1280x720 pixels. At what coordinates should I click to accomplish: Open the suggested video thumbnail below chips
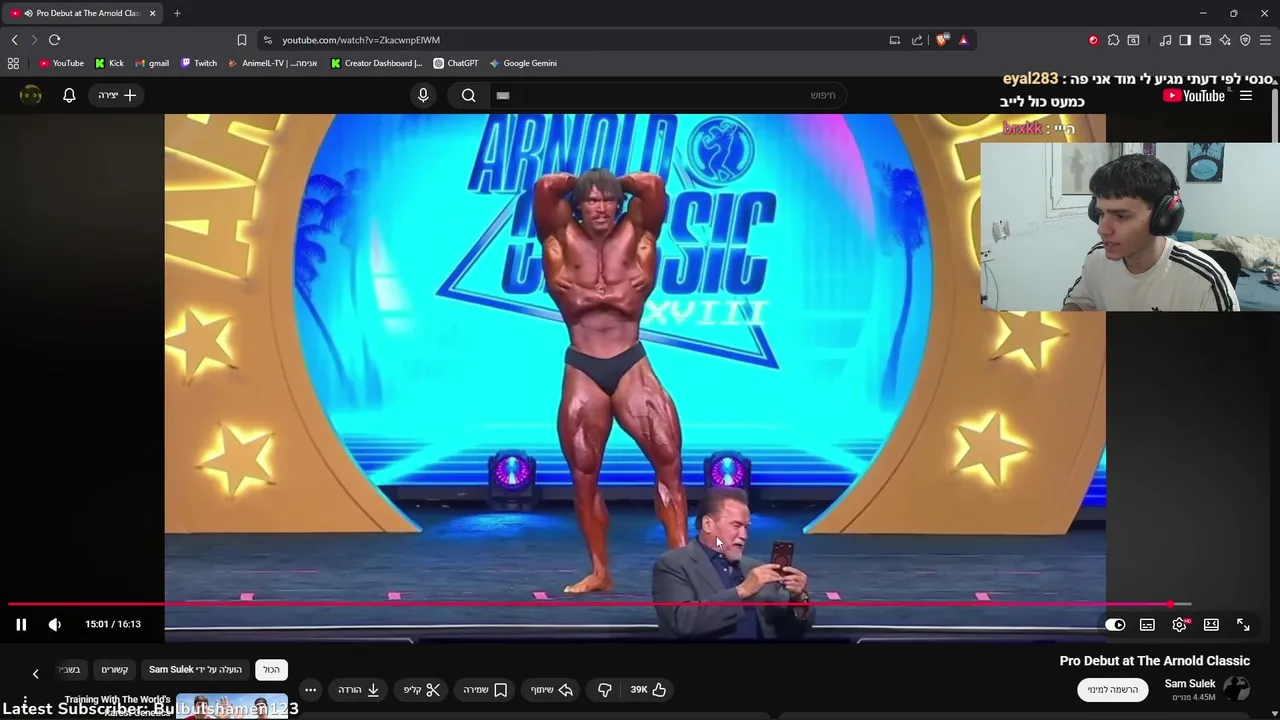(x=232, y=706)
